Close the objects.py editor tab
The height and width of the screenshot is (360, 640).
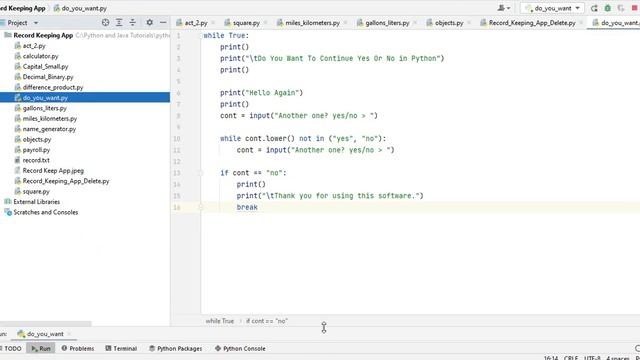tap(469, 23)
